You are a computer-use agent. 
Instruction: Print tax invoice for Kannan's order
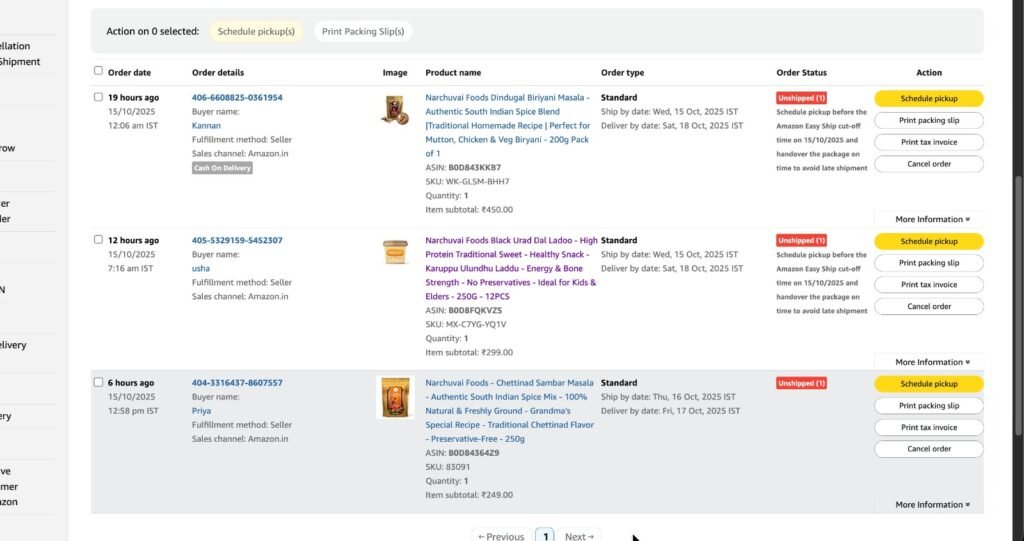point(929,142)
